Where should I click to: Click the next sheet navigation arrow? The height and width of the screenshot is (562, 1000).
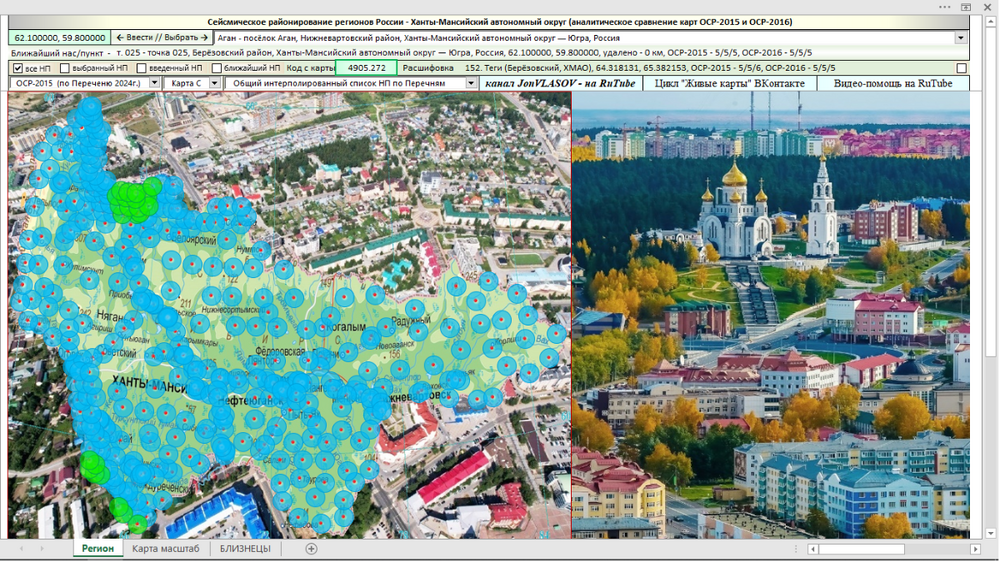(42, 549)
